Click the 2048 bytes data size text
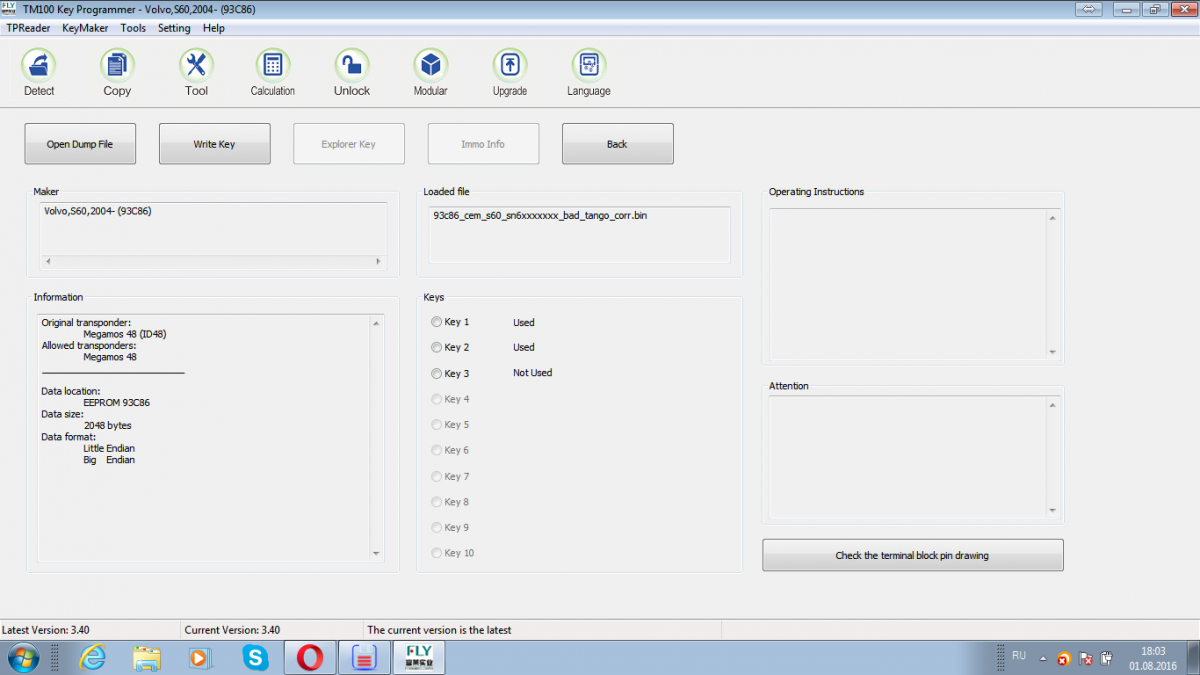The image size is (1200, 675). [107, 425]
